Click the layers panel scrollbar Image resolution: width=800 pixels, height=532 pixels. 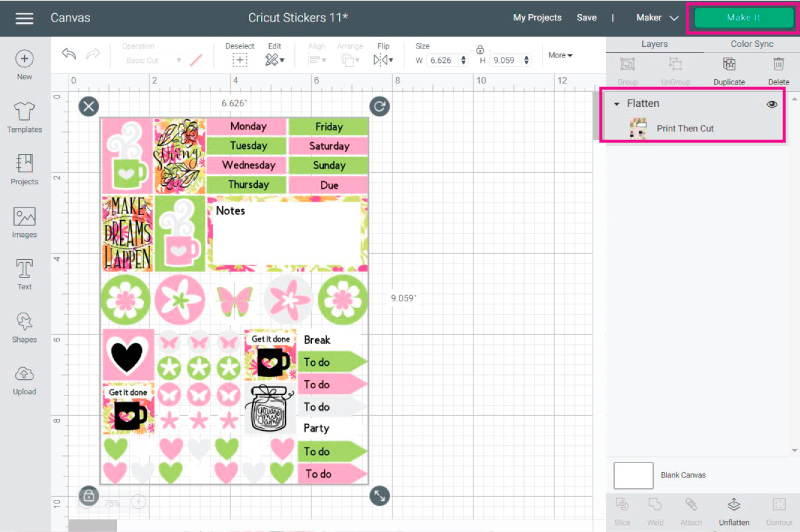coord(794,275)
